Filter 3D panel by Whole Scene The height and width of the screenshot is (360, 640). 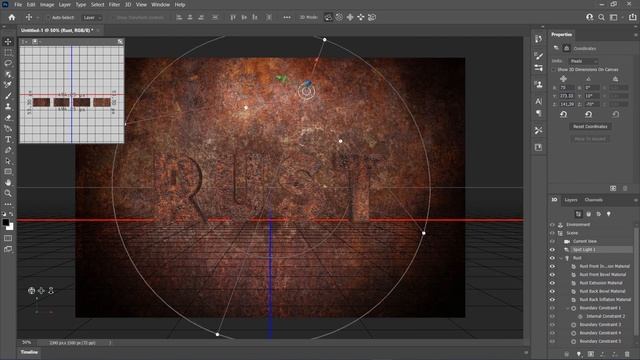tap(578, 214)
